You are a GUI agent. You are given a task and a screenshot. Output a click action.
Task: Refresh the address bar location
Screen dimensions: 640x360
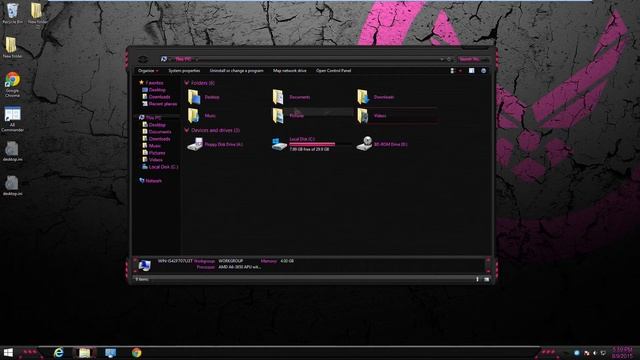tap(449, 59)
